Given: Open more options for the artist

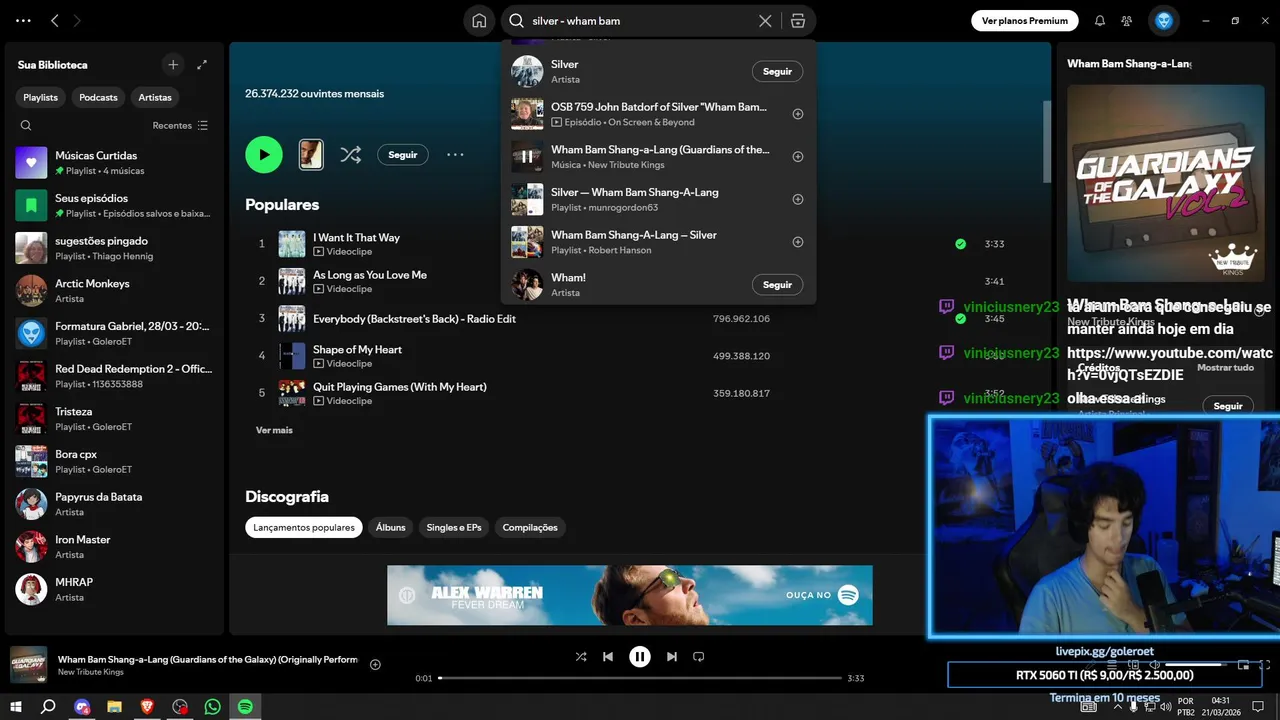Looking at the screenshot, I should pyautogui.click(x=455, y=154).
